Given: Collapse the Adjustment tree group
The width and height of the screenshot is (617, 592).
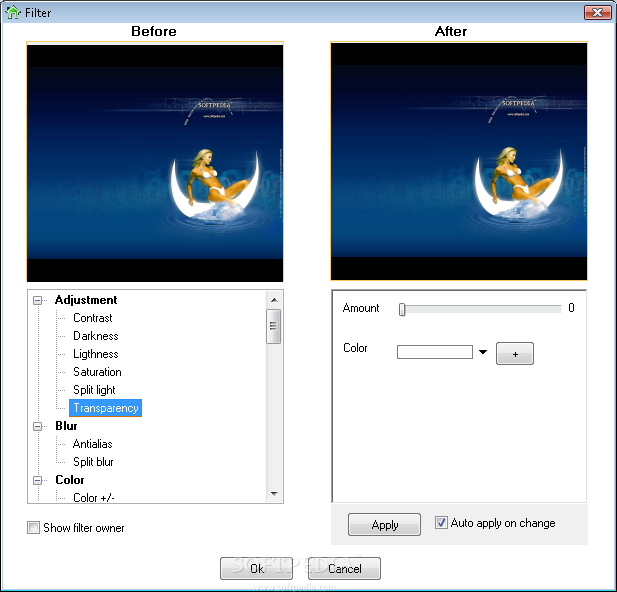Looking at the screenshot, I should click(x=37, y=300).
